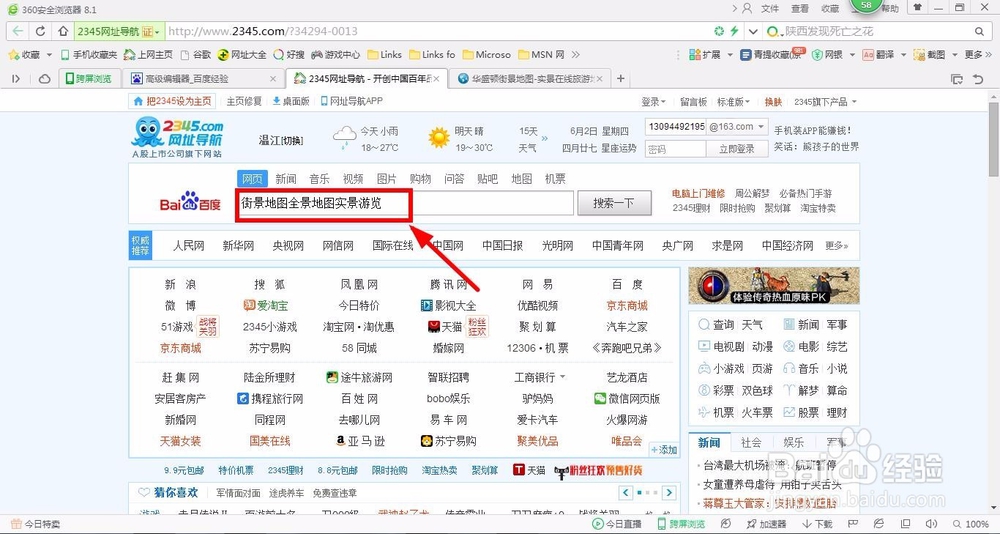The image size is (1000, 534).
Task: Click the 截图 screenshot tool
Action: (x=929, y=55)
